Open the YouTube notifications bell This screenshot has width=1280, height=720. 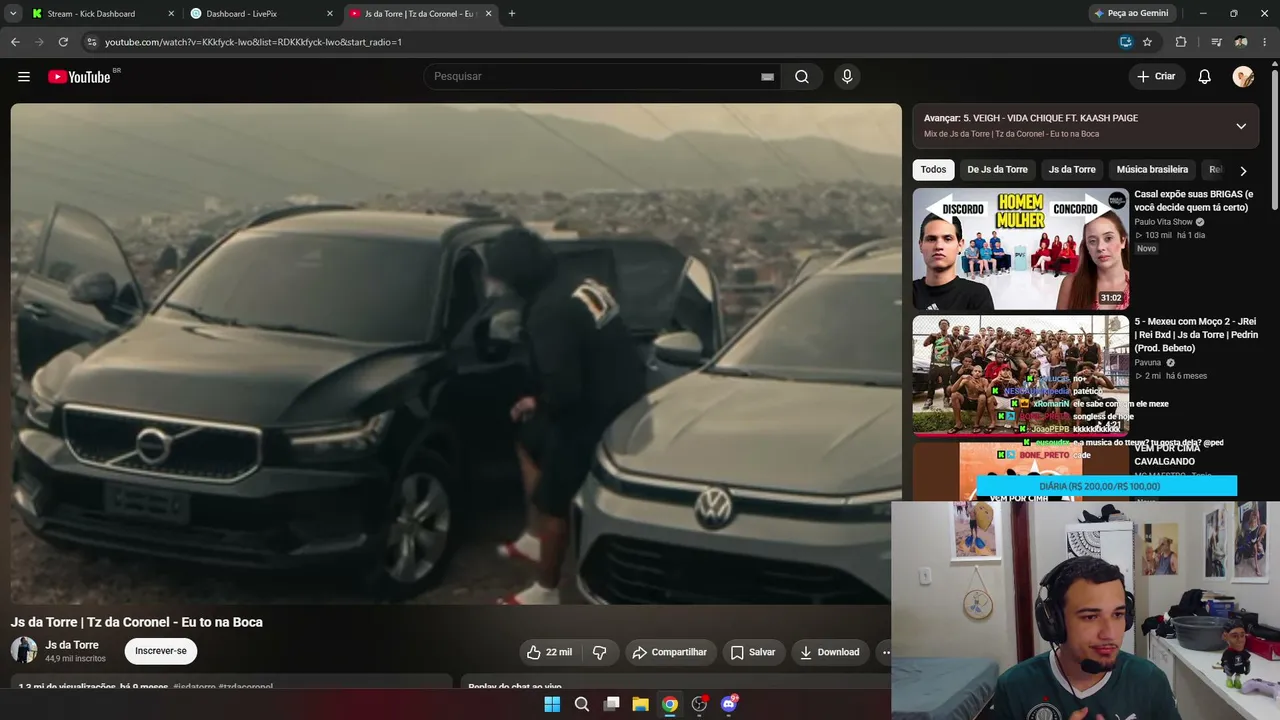(1205, 77)
